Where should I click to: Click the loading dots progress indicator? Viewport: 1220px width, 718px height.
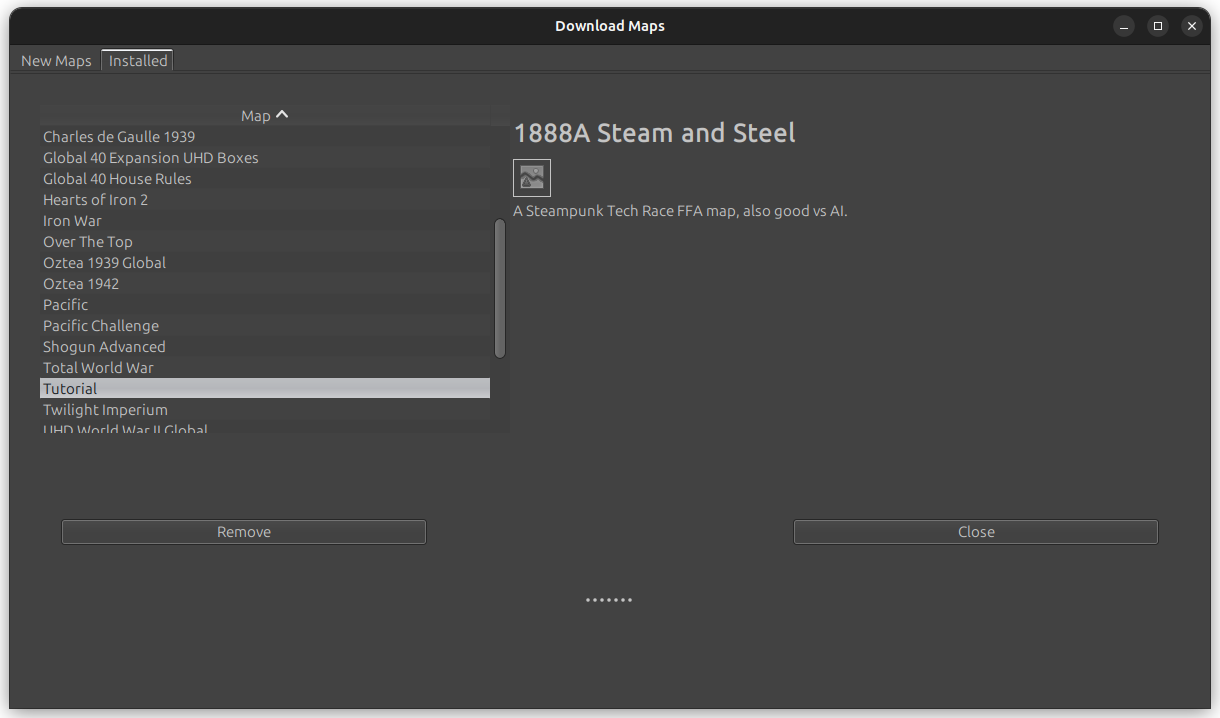tap(609, 599)
